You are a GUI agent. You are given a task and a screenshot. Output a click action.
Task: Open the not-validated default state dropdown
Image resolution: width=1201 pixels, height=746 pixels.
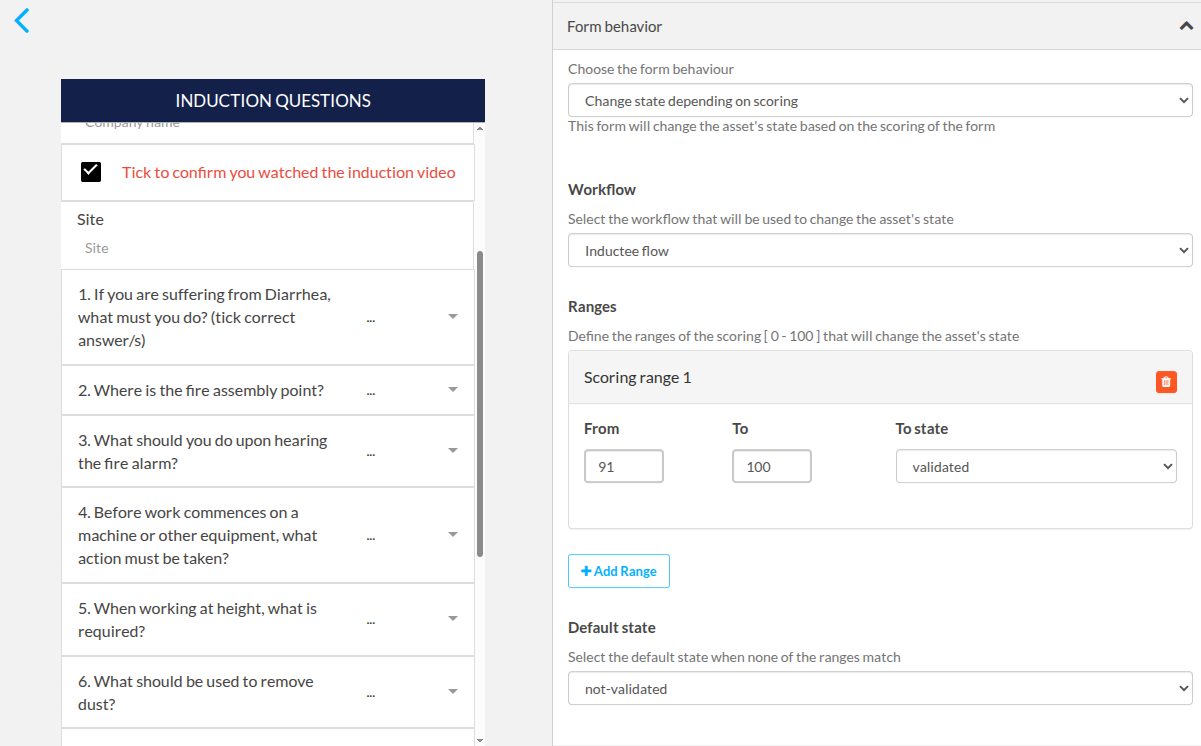[880, 689]
